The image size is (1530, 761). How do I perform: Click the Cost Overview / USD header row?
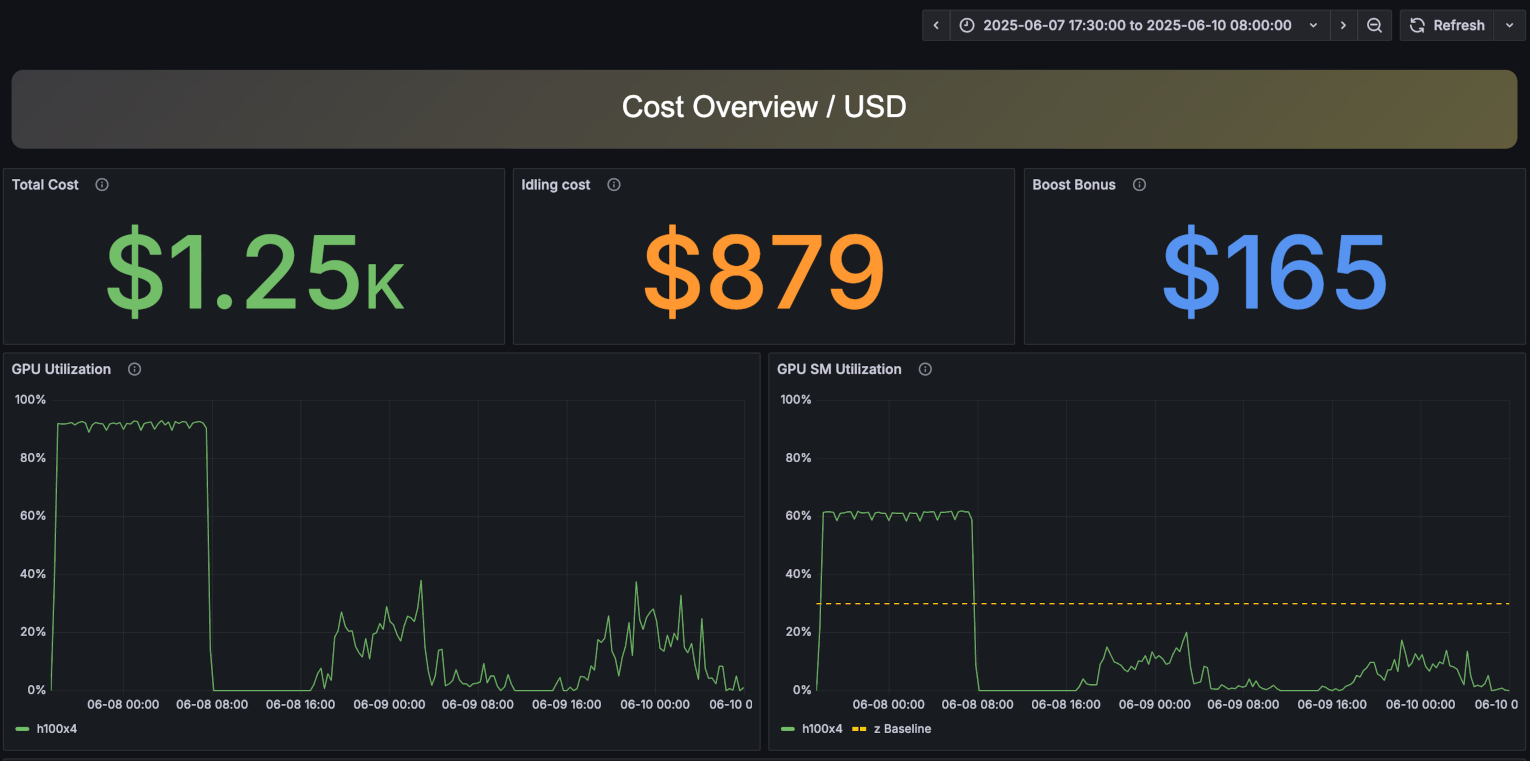click(x=764, y=108)
